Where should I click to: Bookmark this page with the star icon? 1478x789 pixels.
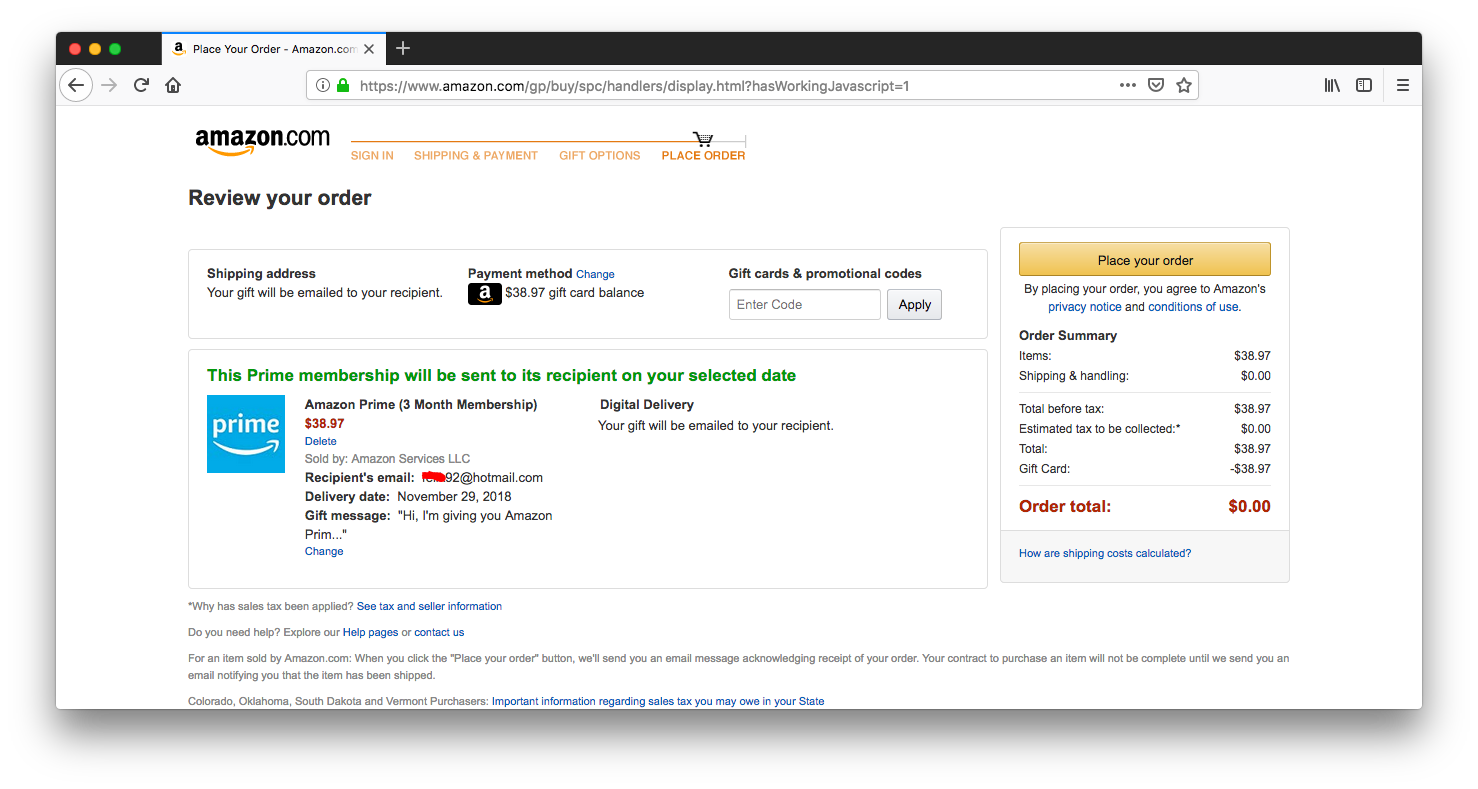(x=1184, y=85)
